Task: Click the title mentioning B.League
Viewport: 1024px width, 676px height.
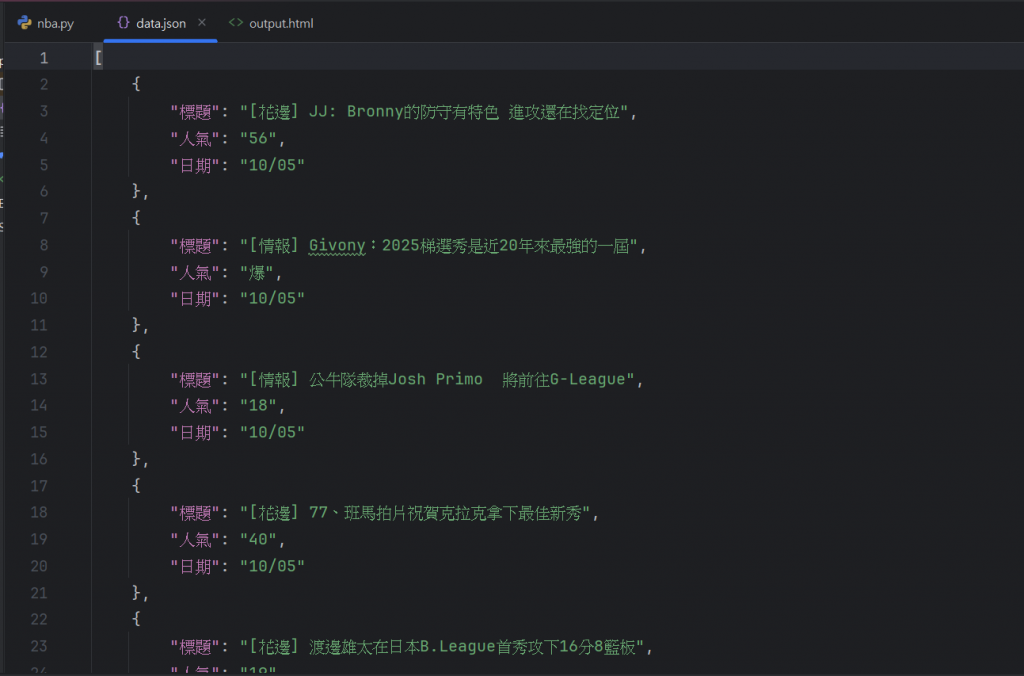Action: click(442, 647)
